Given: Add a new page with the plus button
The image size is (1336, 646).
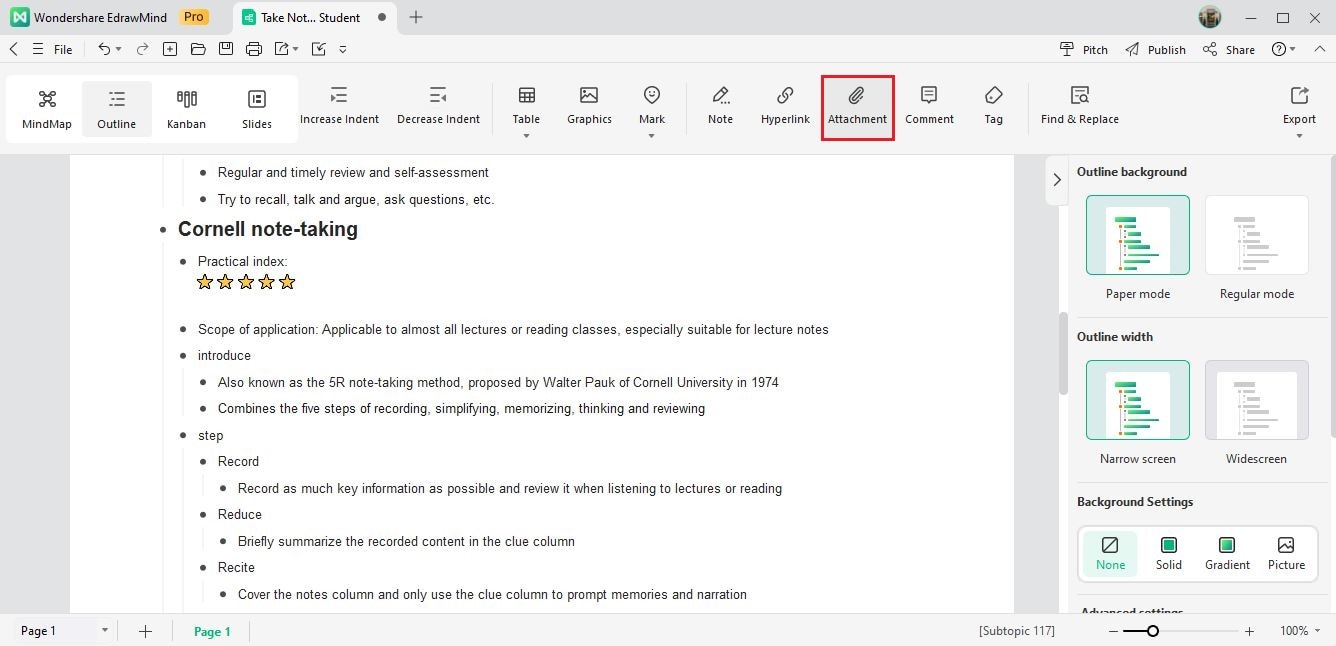Looking at the screenshot, I should [145, 631].
